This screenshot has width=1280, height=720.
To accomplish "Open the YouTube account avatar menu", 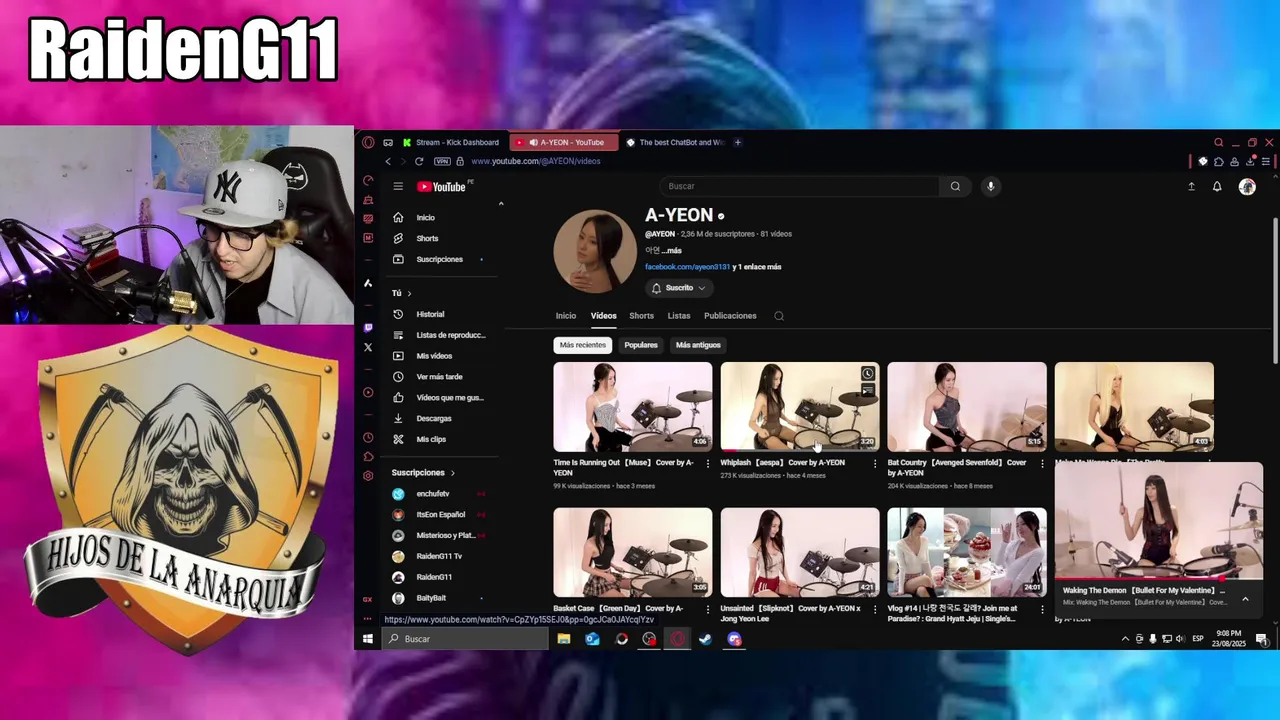I will click(x=1247, y=186).
